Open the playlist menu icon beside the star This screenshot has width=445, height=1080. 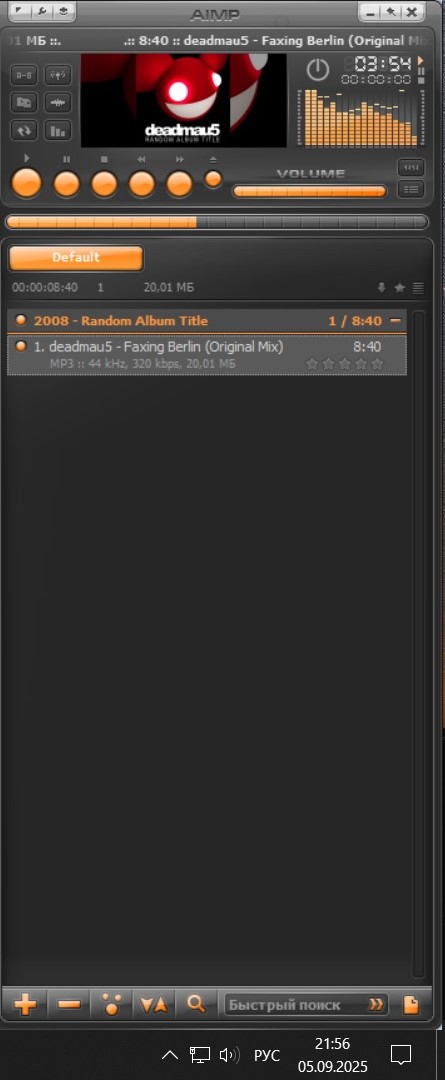coord(418,288)
